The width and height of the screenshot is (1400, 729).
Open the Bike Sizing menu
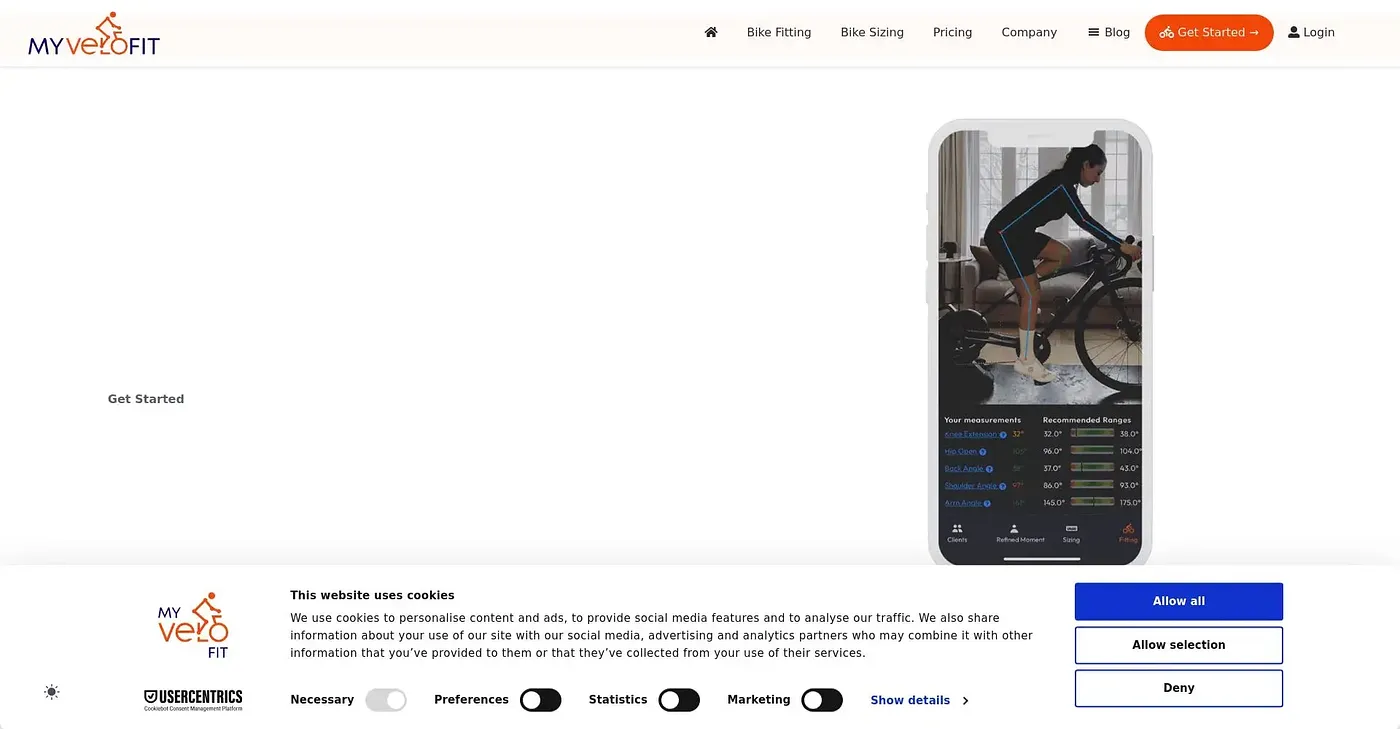click(872, 32)
